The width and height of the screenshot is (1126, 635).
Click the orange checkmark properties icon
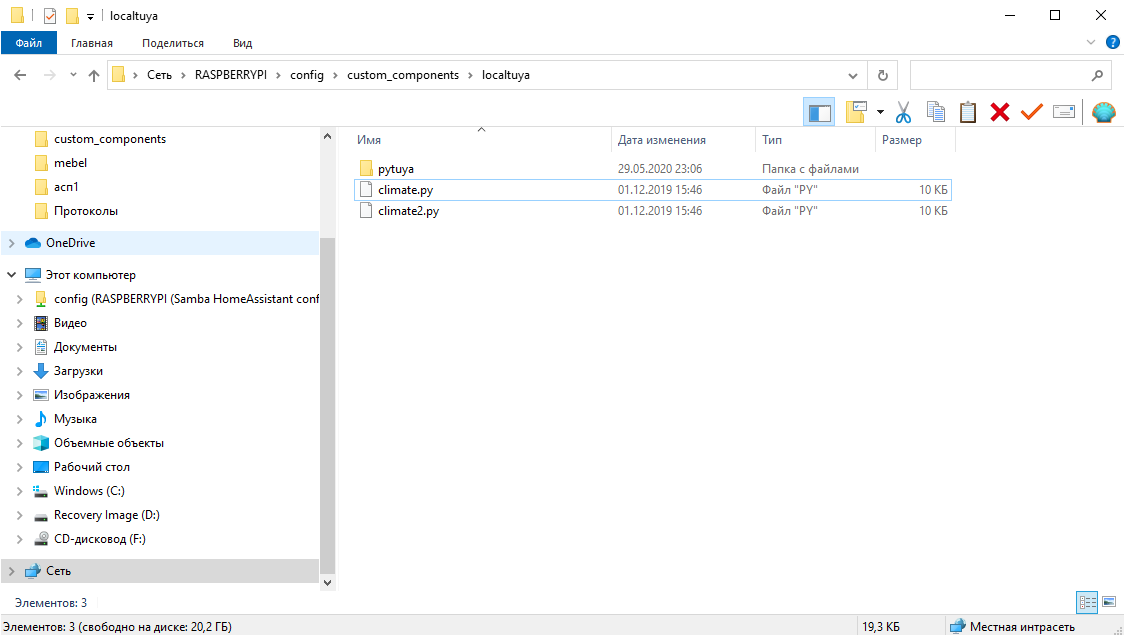pos(1032,112)
